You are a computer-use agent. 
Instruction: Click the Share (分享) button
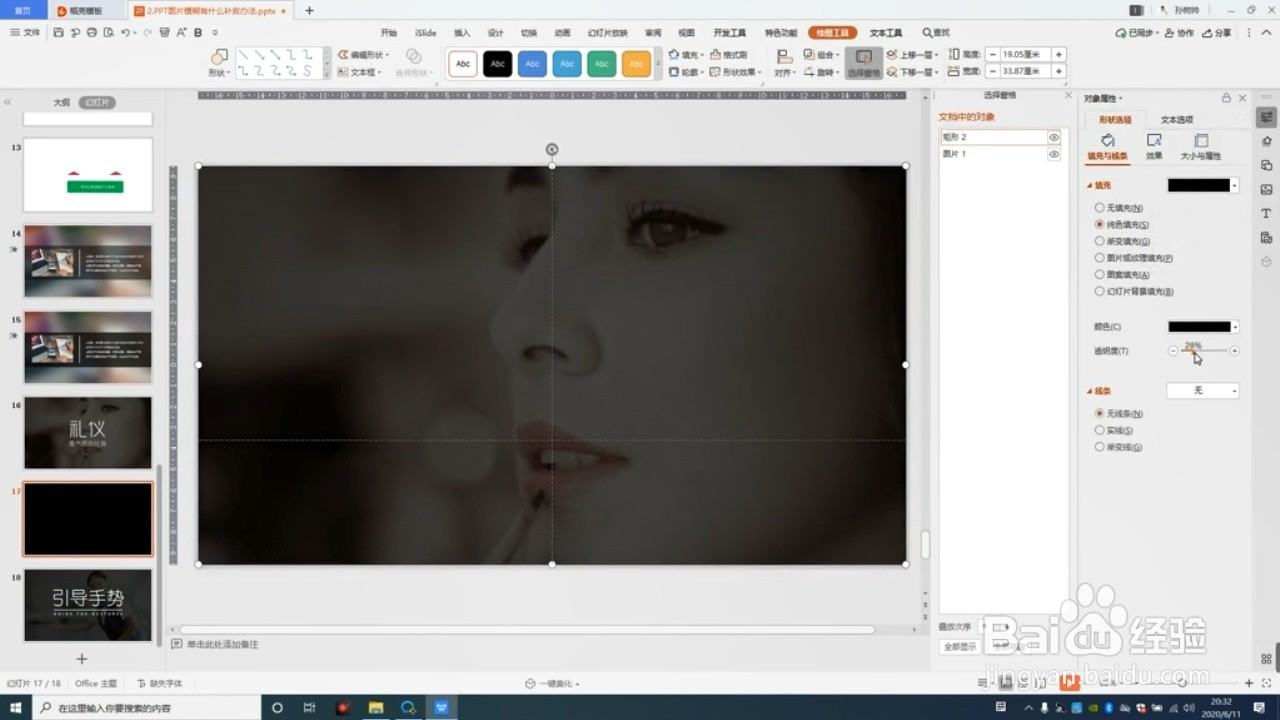1217,33
